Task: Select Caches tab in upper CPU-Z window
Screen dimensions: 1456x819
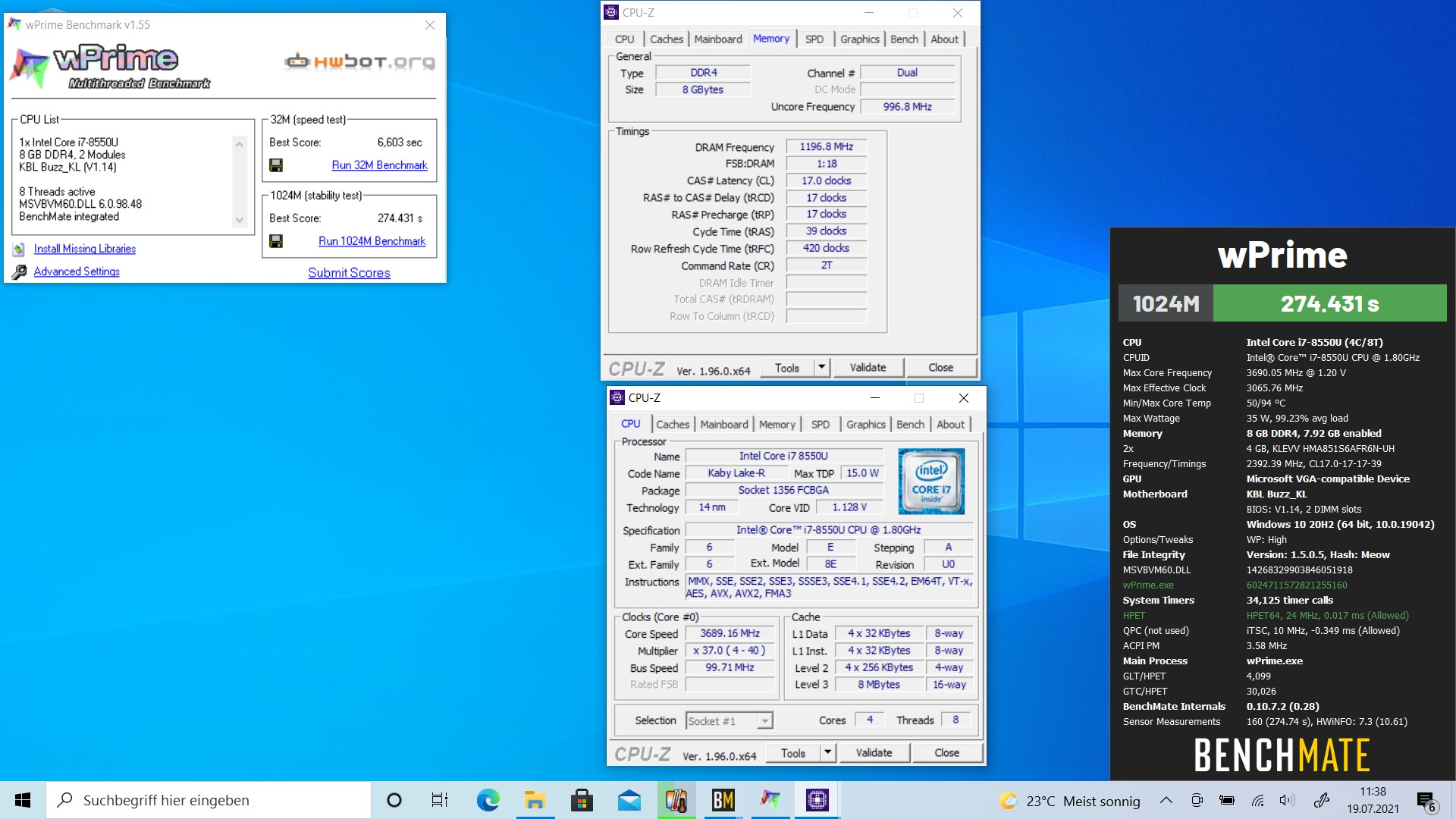Action: [x=667, y=39]
